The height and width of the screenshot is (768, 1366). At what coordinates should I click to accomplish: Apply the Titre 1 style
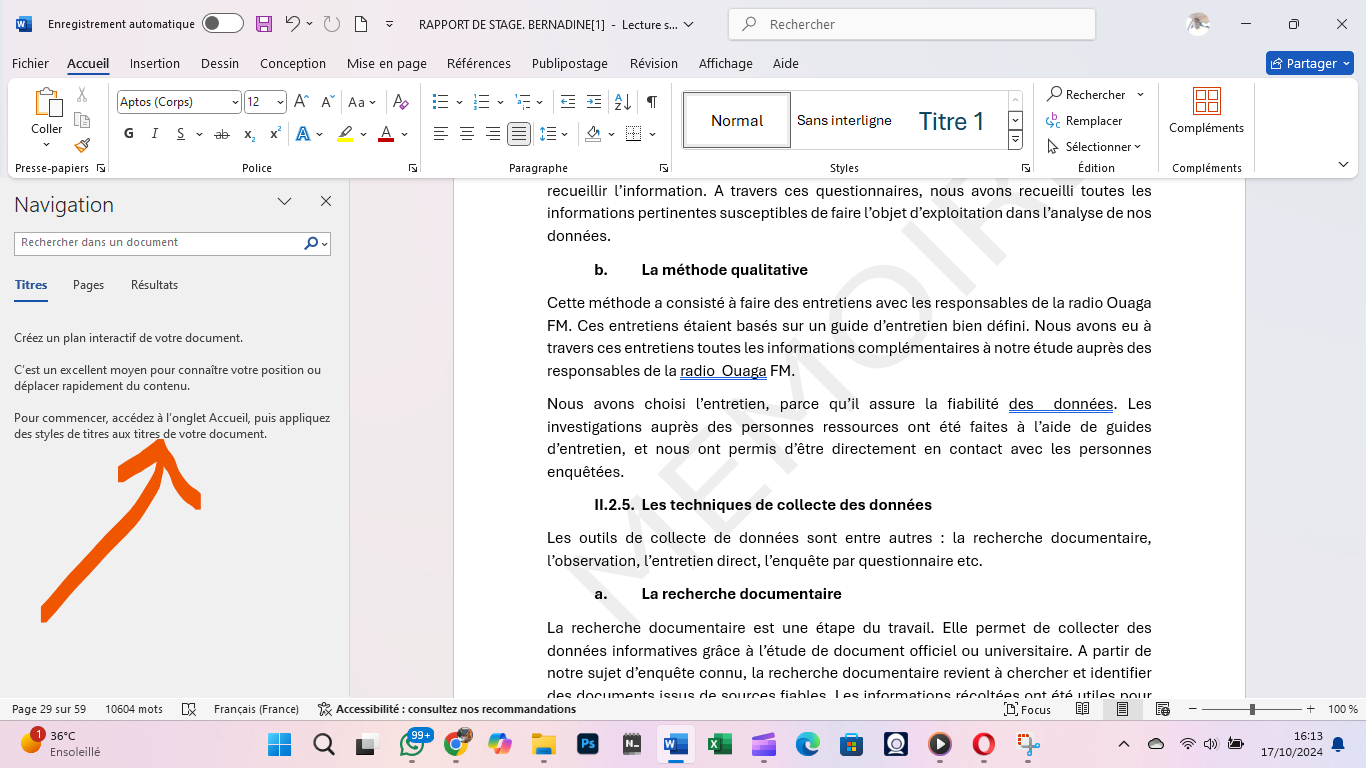(952, 121)
